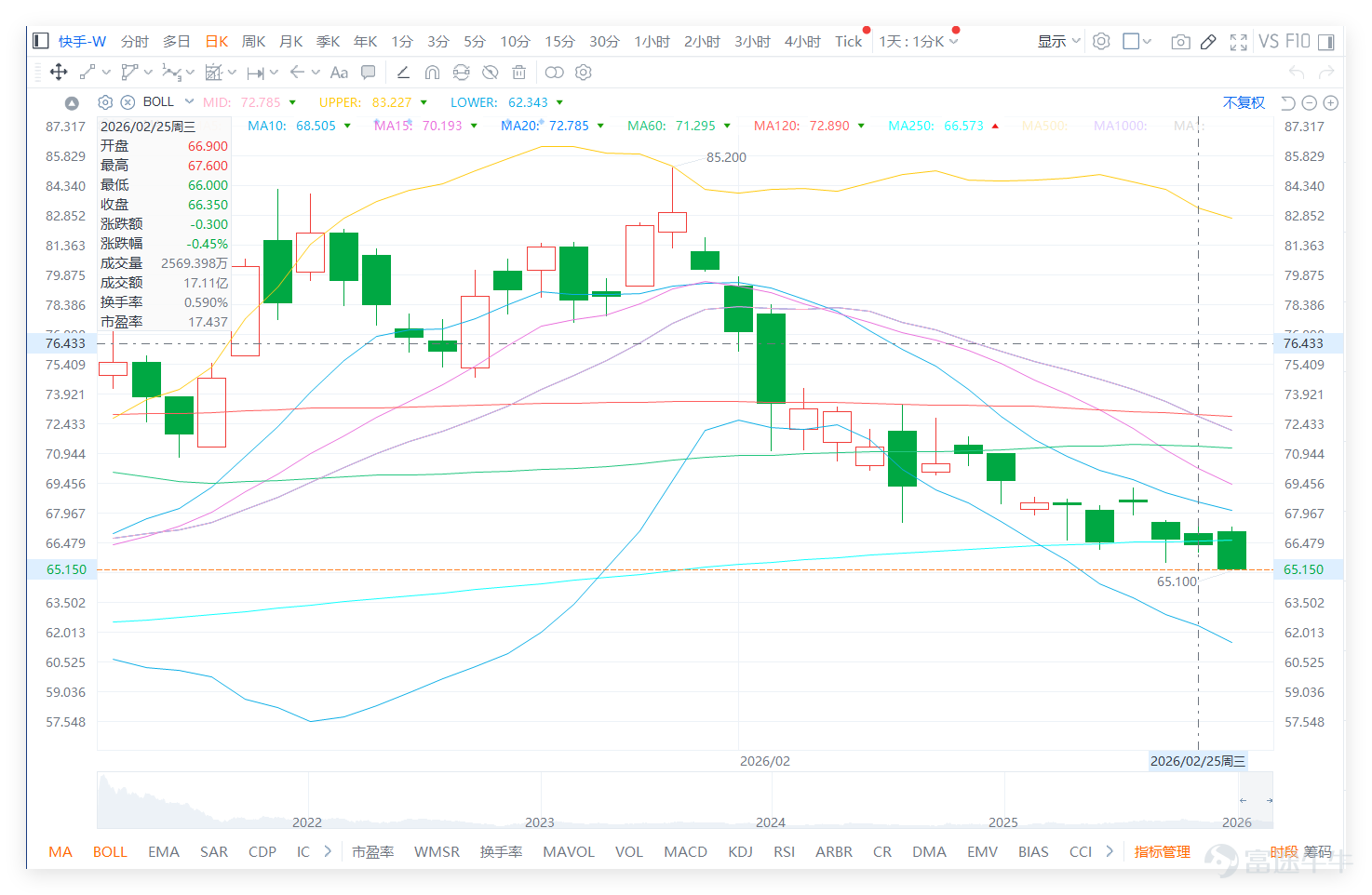Toggle the right sidebar panel icon
The height and width of the screenshot is (895, 1372).
click(1325, 42)
